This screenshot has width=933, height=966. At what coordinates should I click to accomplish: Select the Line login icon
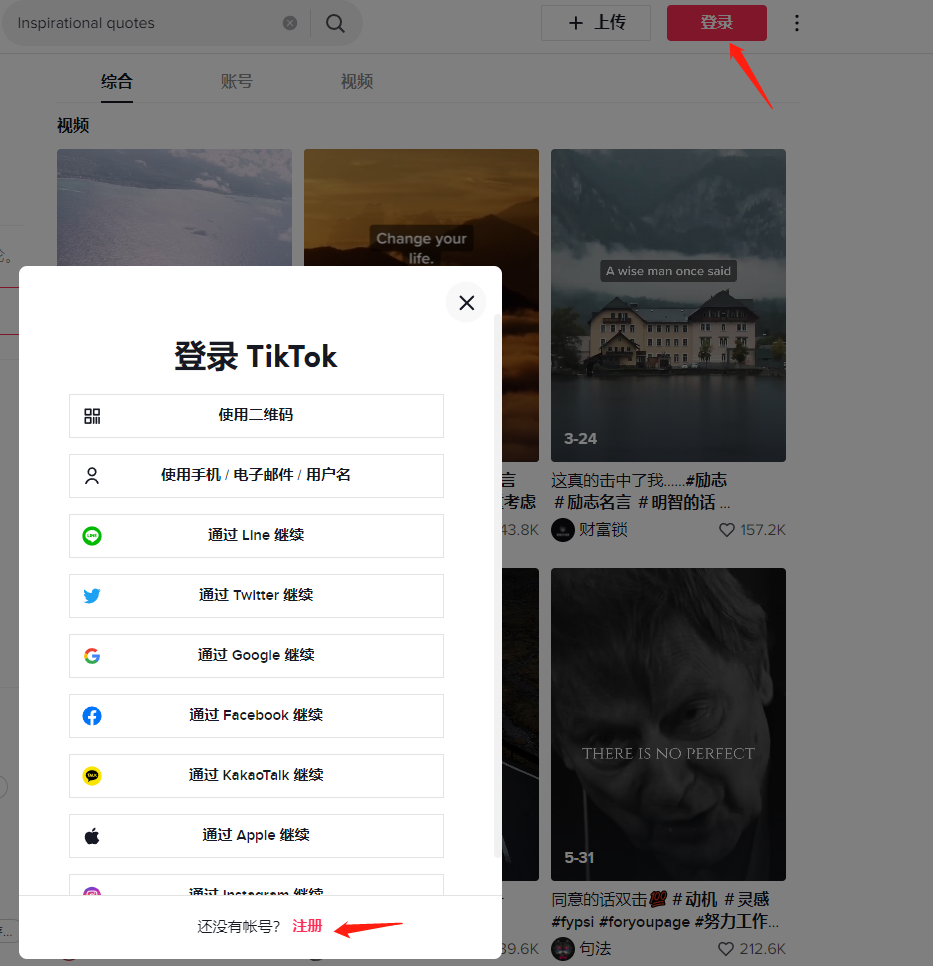92,536
